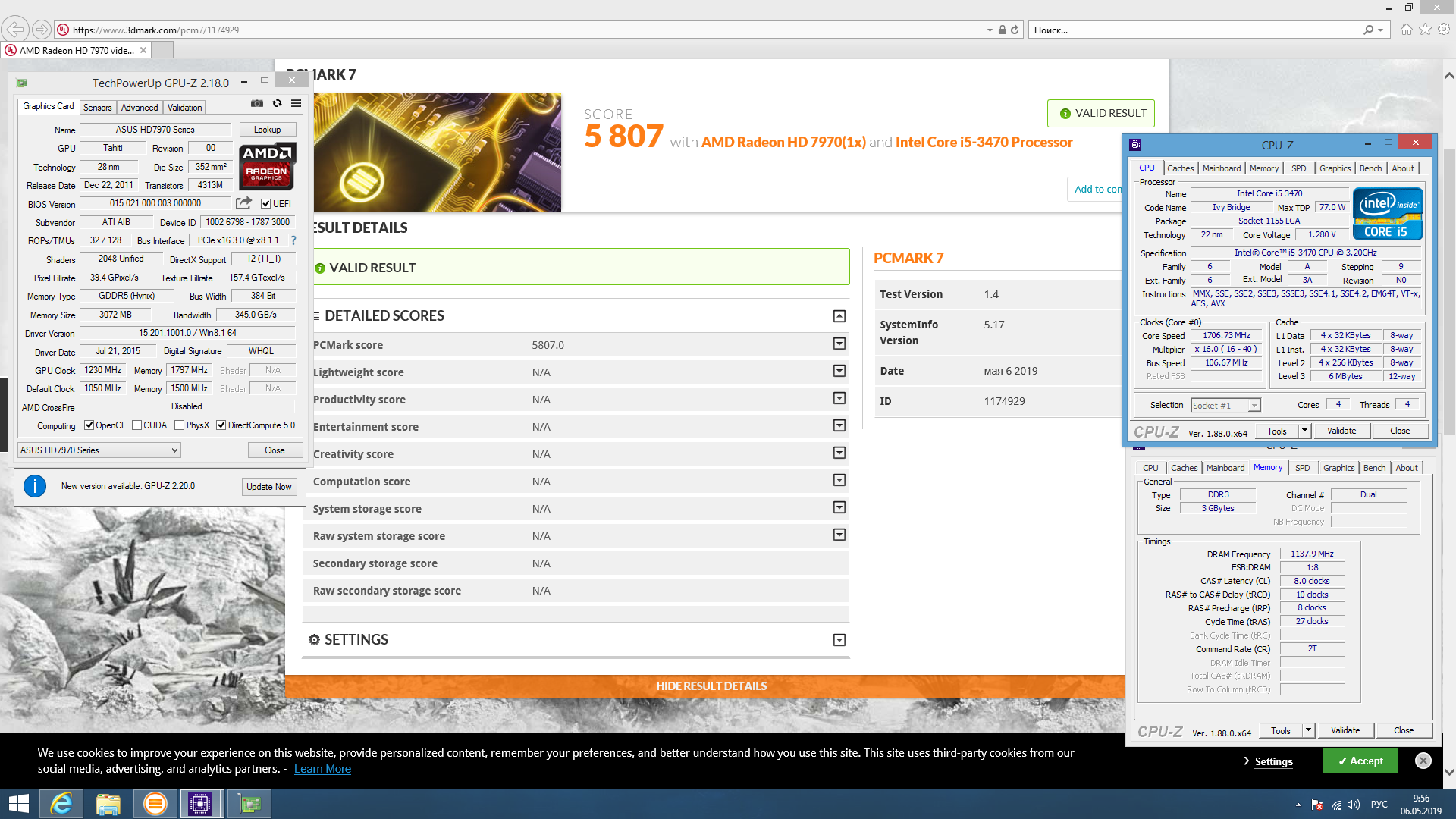1456x819 pixels.
Task: Click Accept on the cookie banner
Action: click(x=1360, y=761)
